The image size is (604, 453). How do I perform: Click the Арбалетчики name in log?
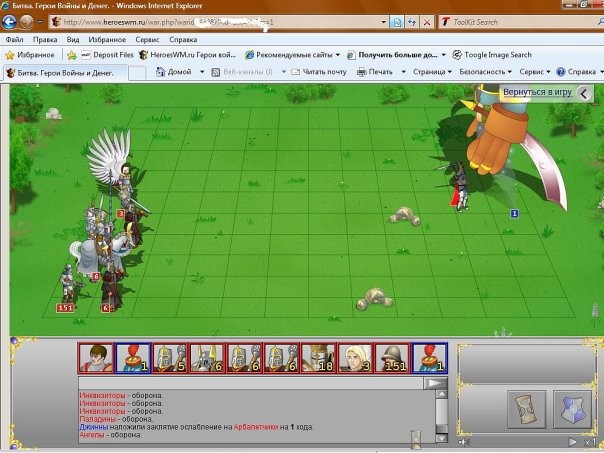256,427
